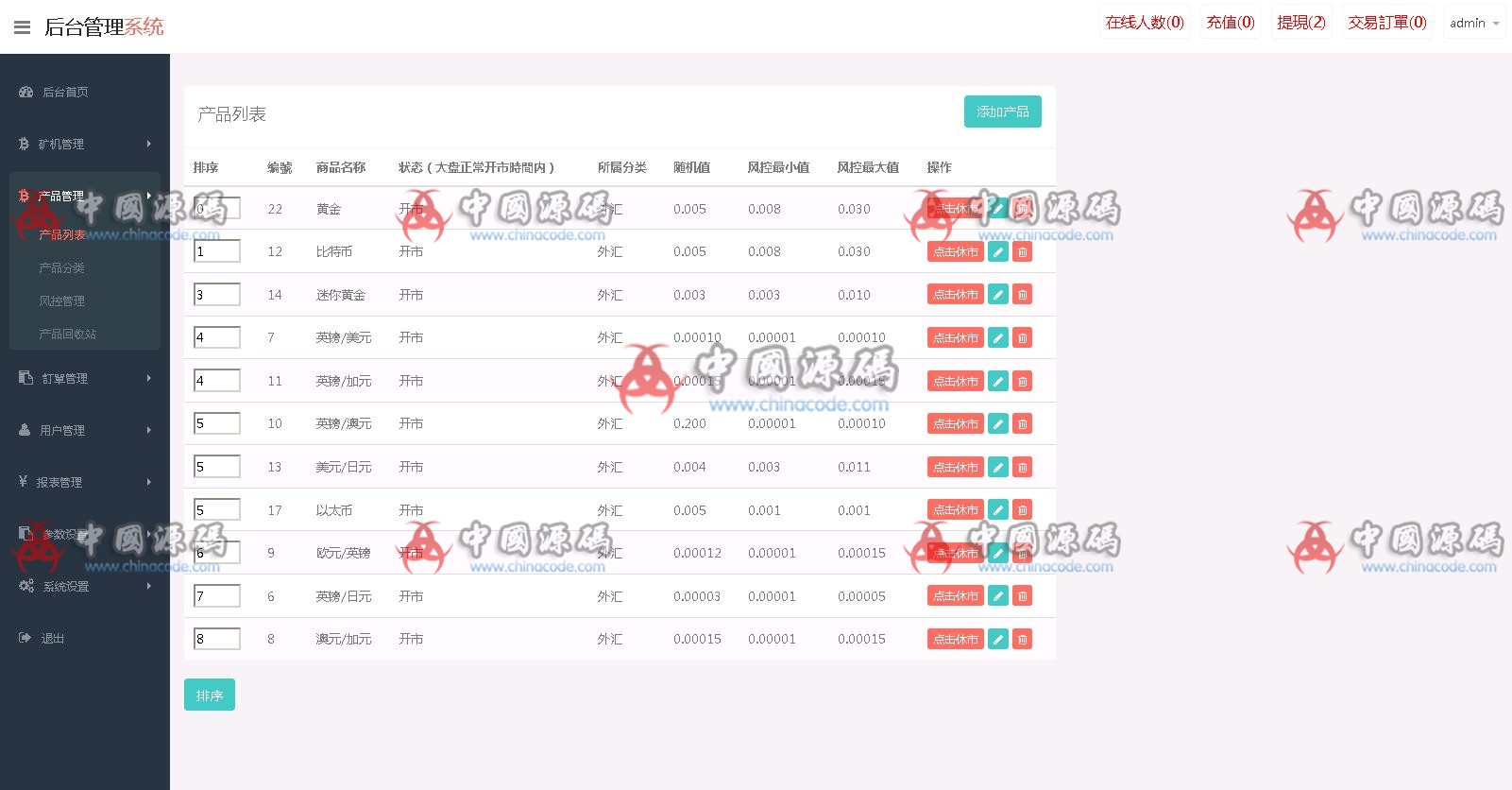1512x790 pixels.
Task: Focus the sort field for 比特币
Action: click(217, 251)
